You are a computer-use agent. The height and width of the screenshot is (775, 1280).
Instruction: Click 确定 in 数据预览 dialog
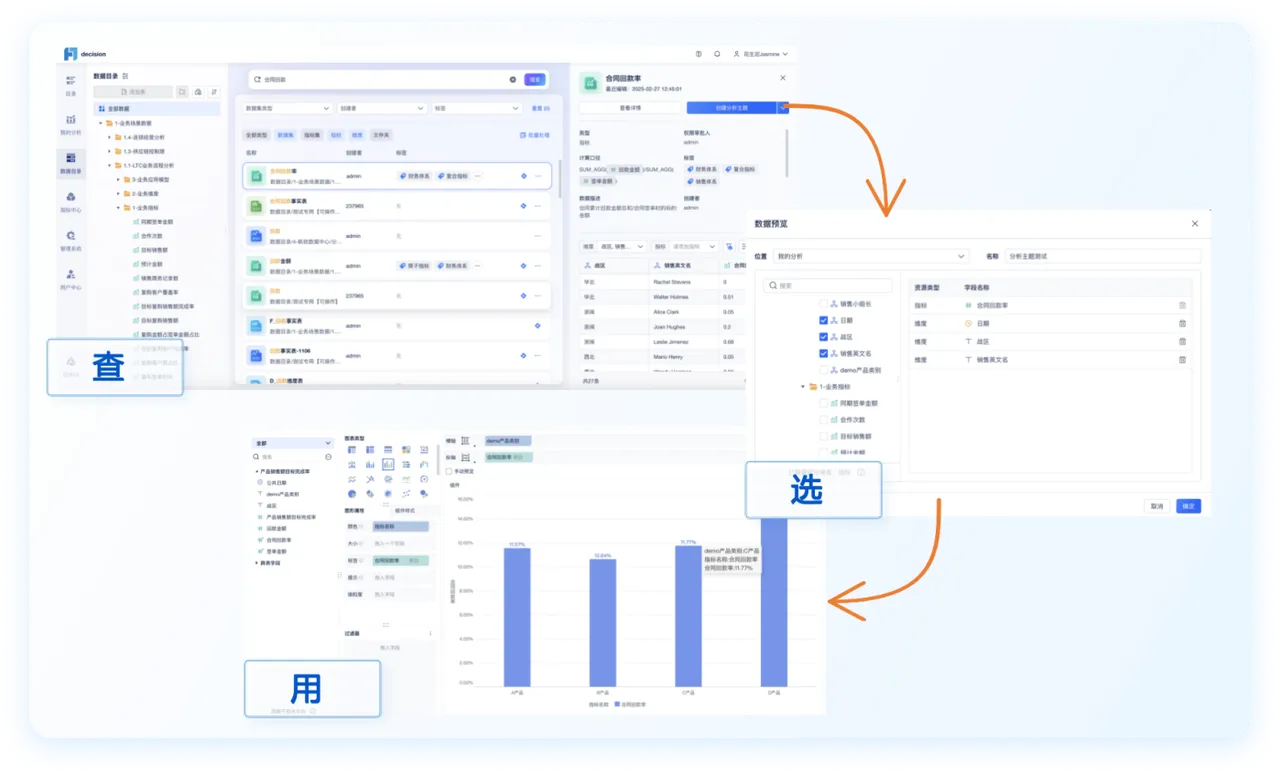click(1188, 506)
